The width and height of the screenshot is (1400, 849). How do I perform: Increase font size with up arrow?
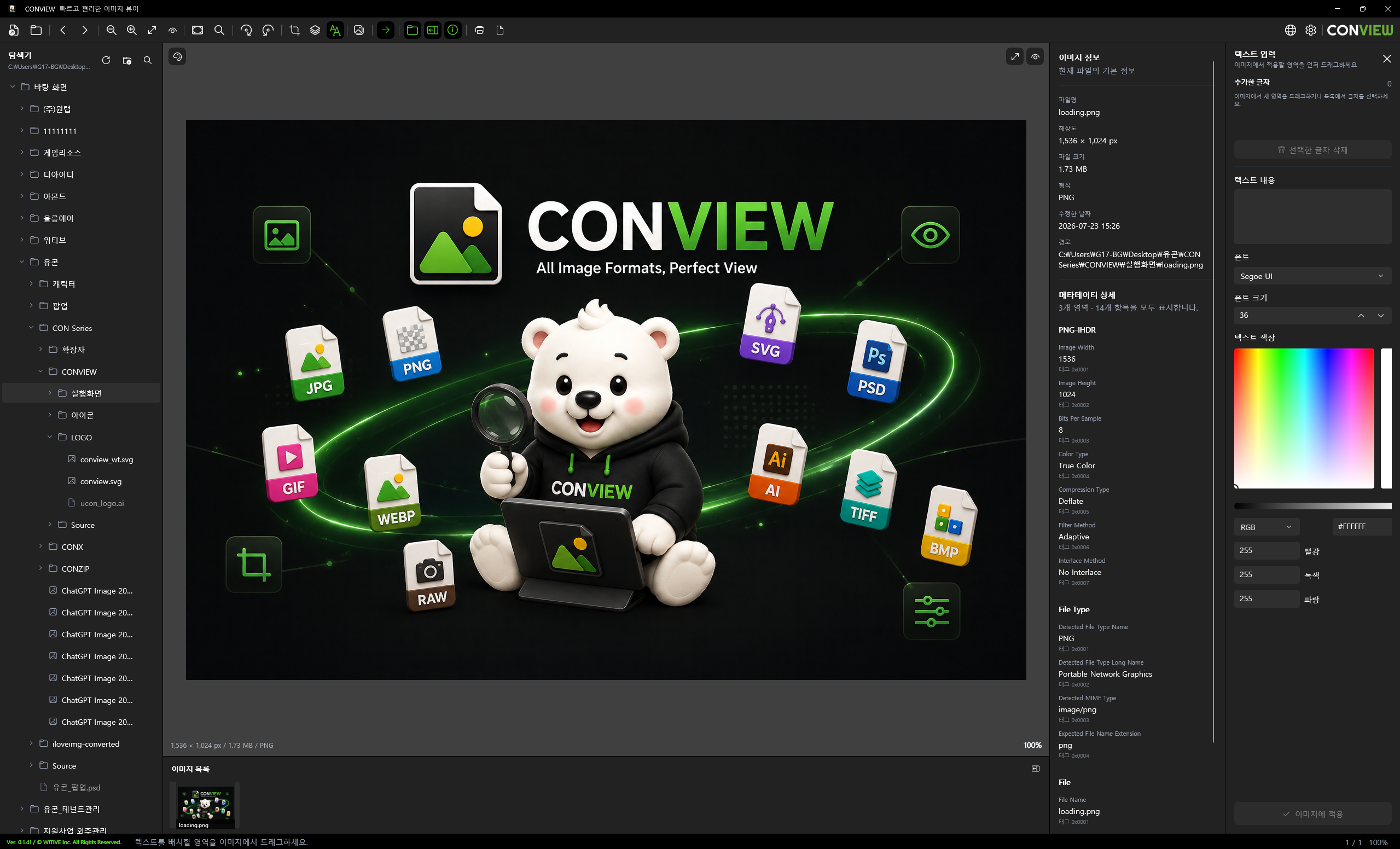pyautogui.click(x=1361, y=316)
